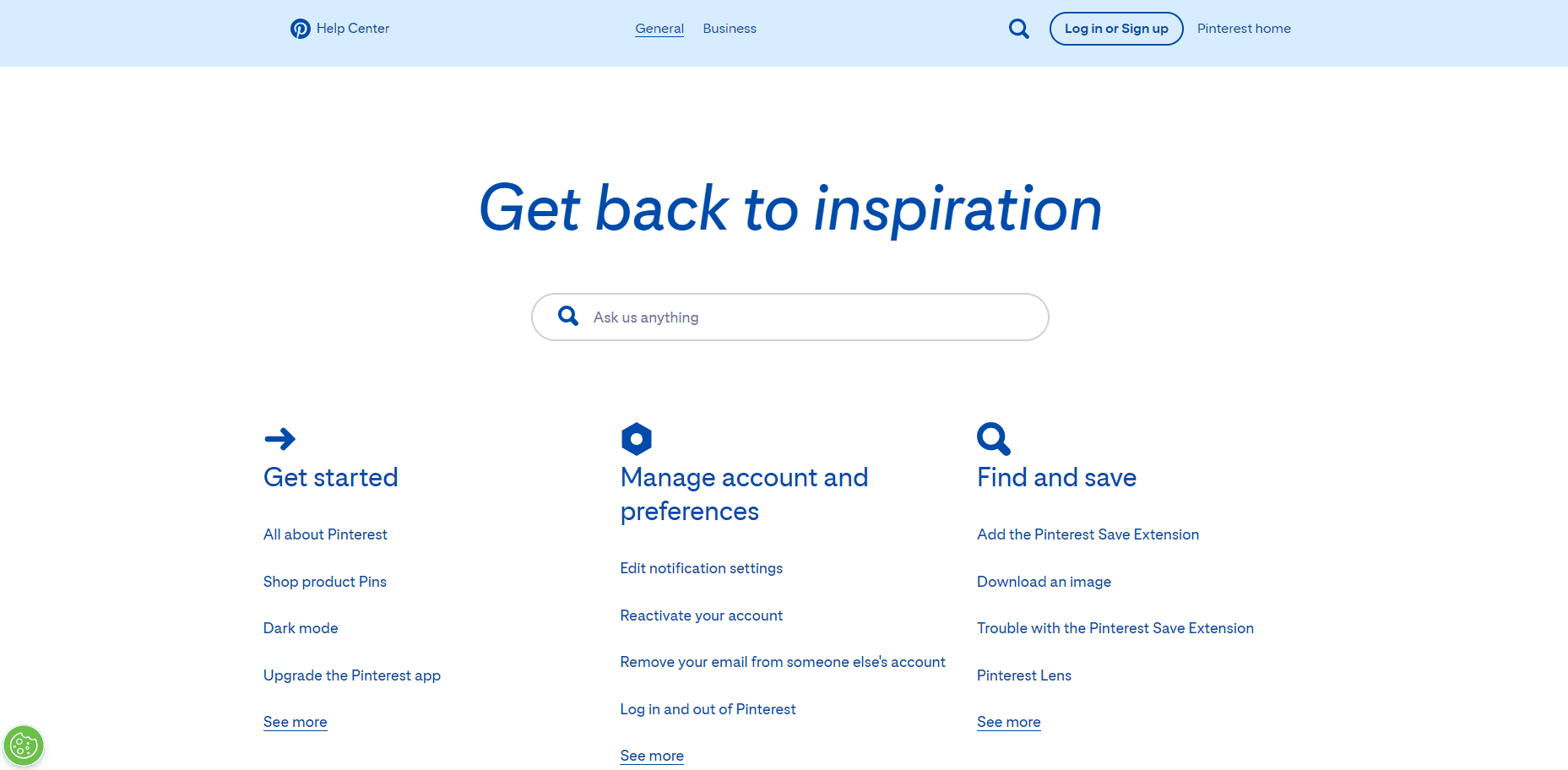
Task: Switch to the General tab
Action: coord(659,29)
